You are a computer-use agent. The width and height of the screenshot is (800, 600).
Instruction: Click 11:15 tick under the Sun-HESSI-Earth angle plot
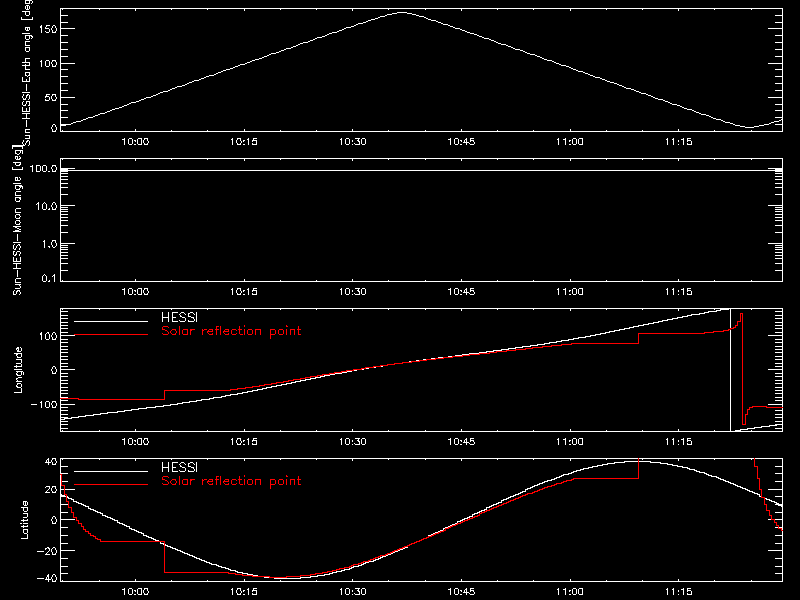click(679, 142)
